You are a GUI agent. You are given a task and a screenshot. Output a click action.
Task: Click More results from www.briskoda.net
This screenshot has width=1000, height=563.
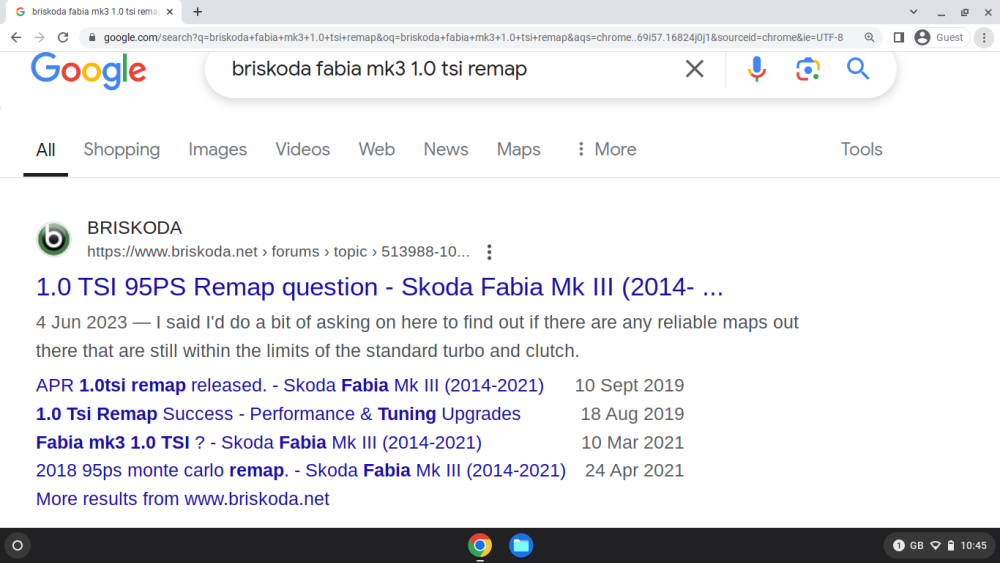[182, 499]
